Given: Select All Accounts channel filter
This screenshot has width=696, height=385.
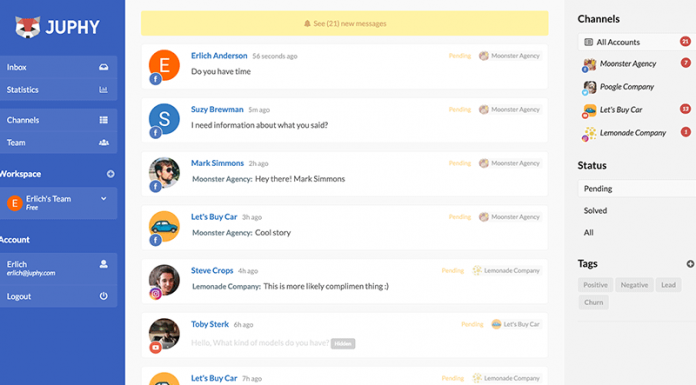Looking at the screenshot, I should tap(637, 42).
